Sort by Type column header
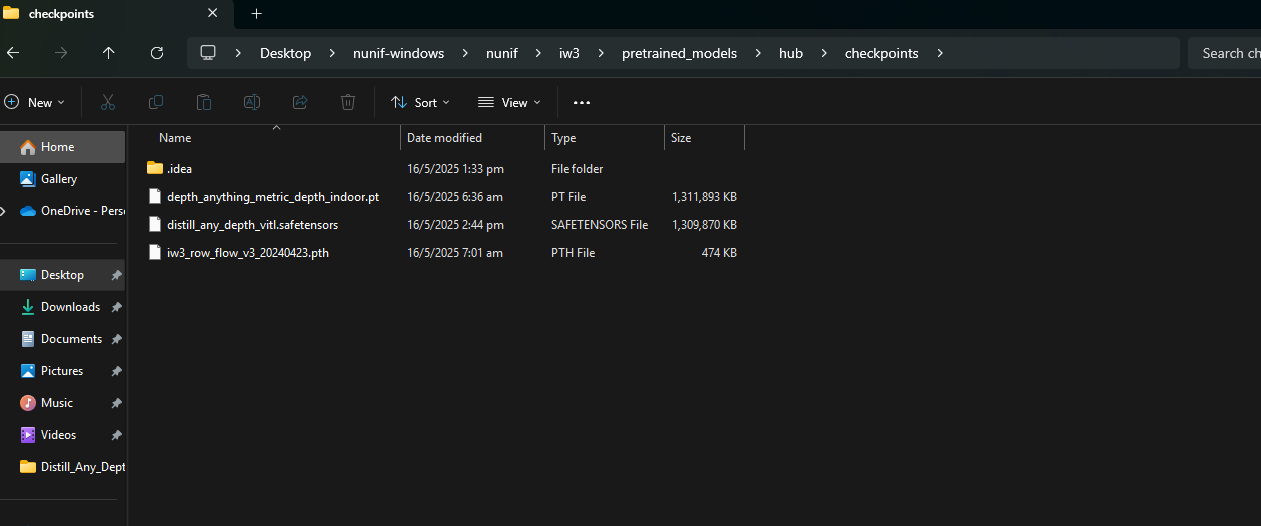 (604, 138)
